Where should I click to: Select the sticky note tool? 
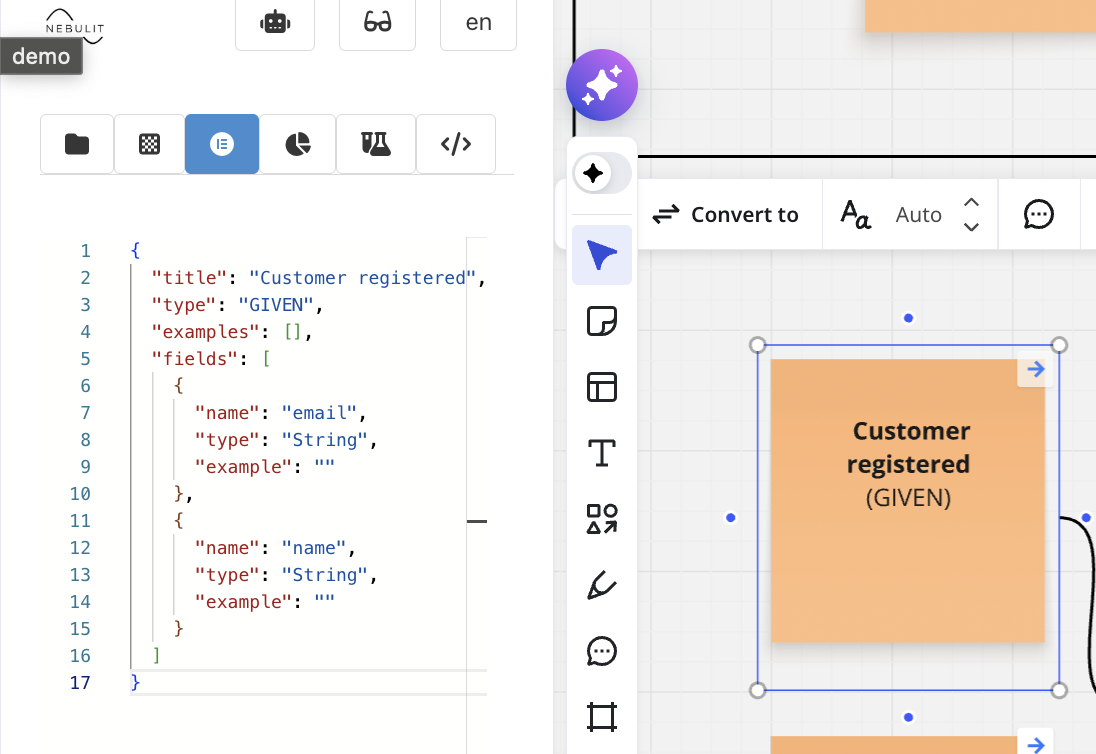pyautogui.click(x=602, y=321)
